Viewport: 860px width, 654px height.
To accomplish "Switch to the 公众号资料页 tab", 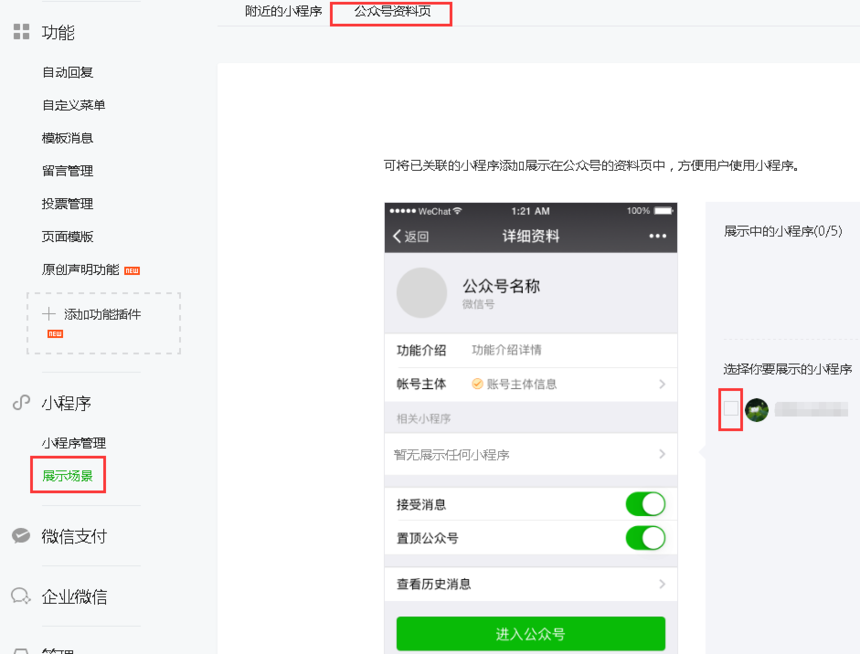I will [392, 12].
